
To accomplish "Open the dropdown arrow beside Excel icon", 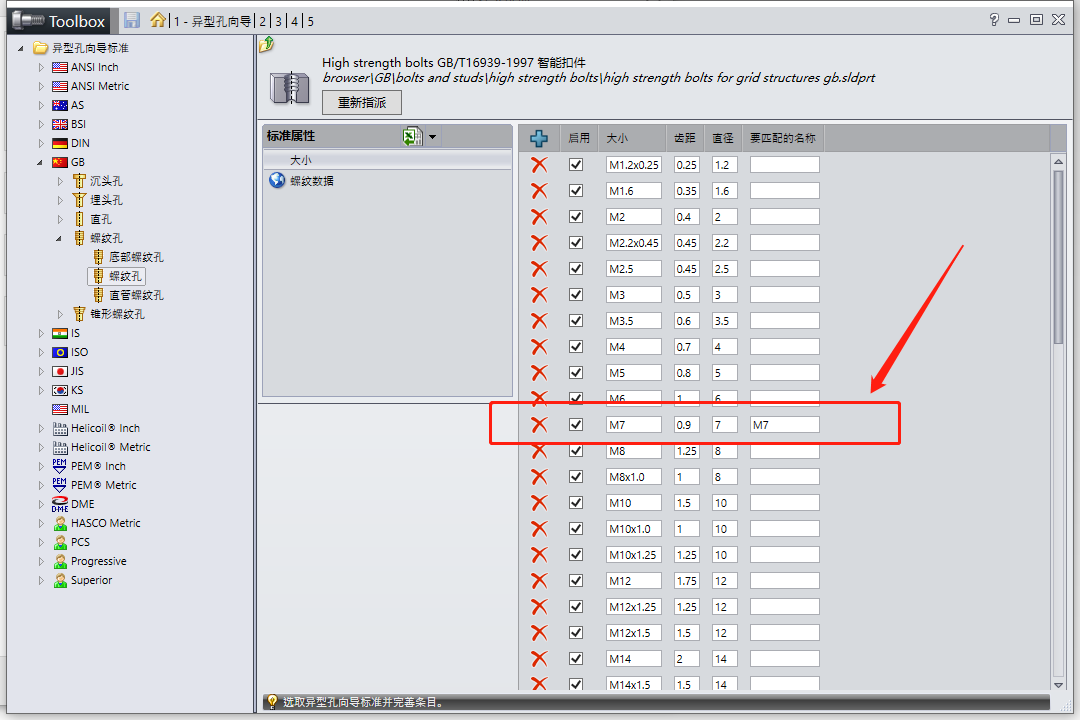I will pyautogui.click(x=432, y=138).
